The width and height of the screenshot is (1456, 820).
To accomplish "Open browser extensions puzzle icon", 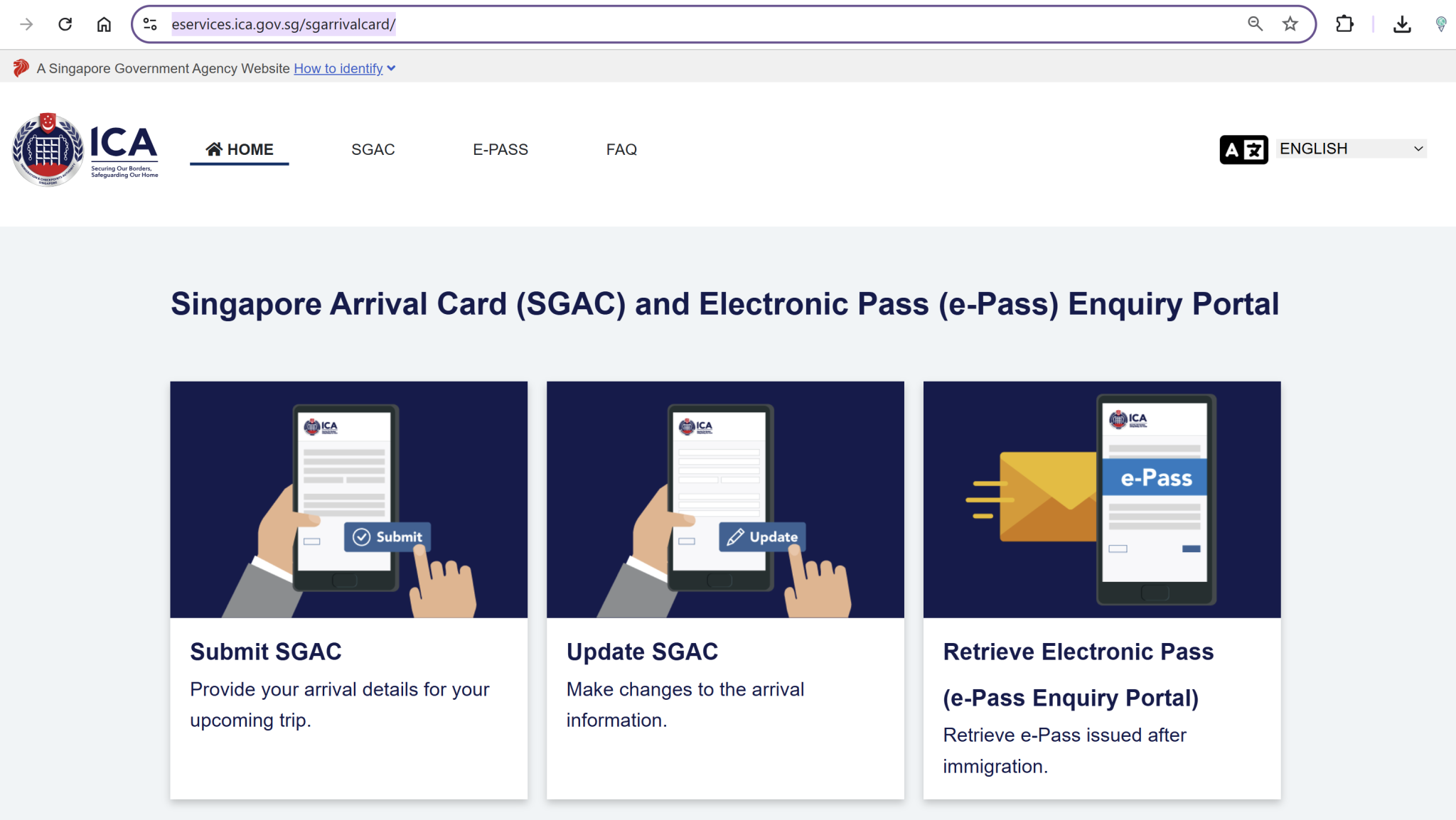I will click(x=1344, y=24).
